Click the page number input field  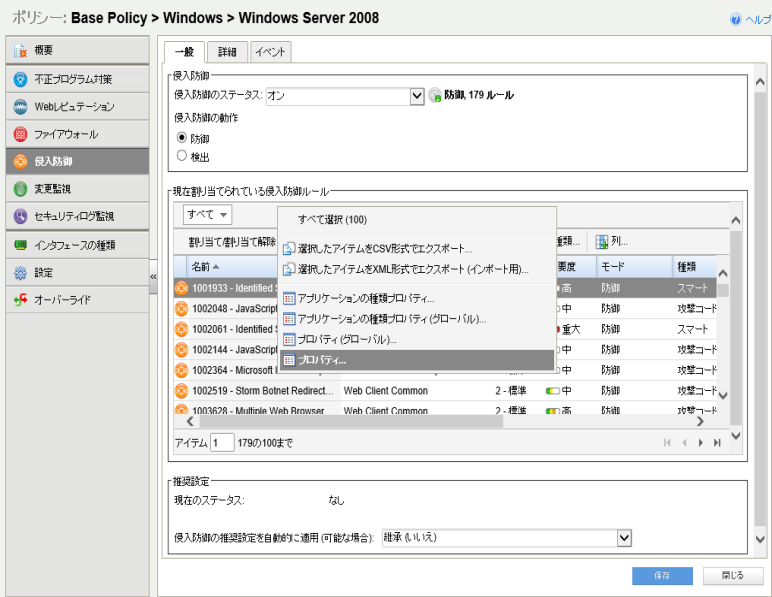(x=222, y=442)
